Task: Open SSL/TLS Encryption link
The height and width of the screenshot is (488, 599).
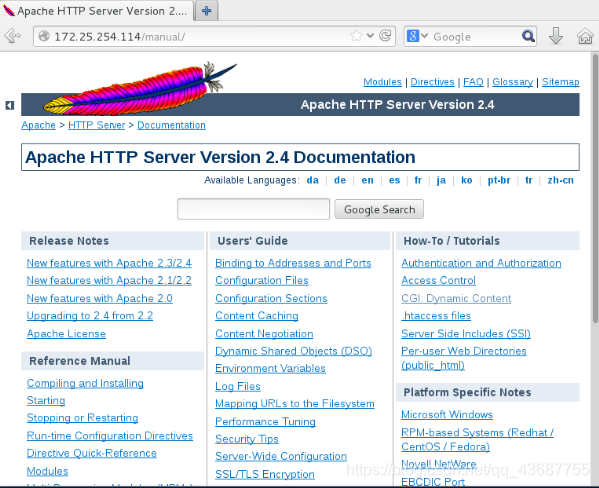Action: click(x=265, y=474)
